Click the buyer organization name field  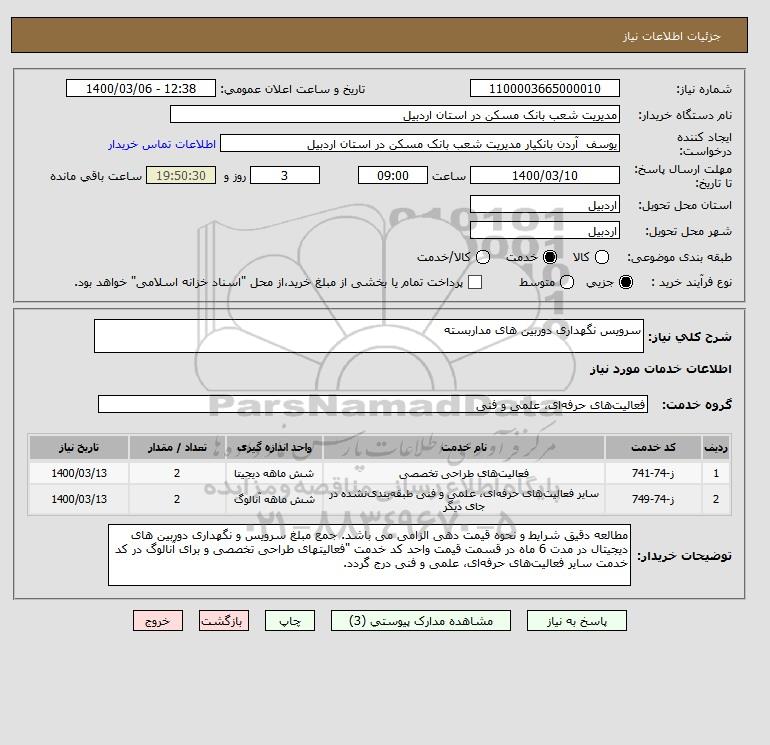pyautogui.click(x=395, y=114)
